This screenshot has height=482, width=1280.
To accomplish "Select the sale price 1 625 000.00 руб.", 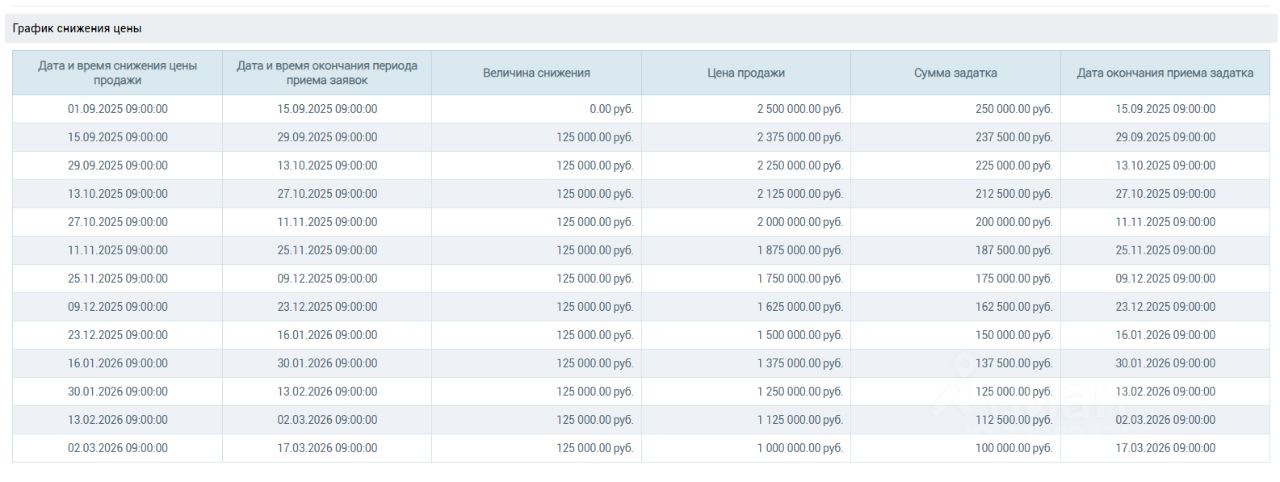I will 800,306.
